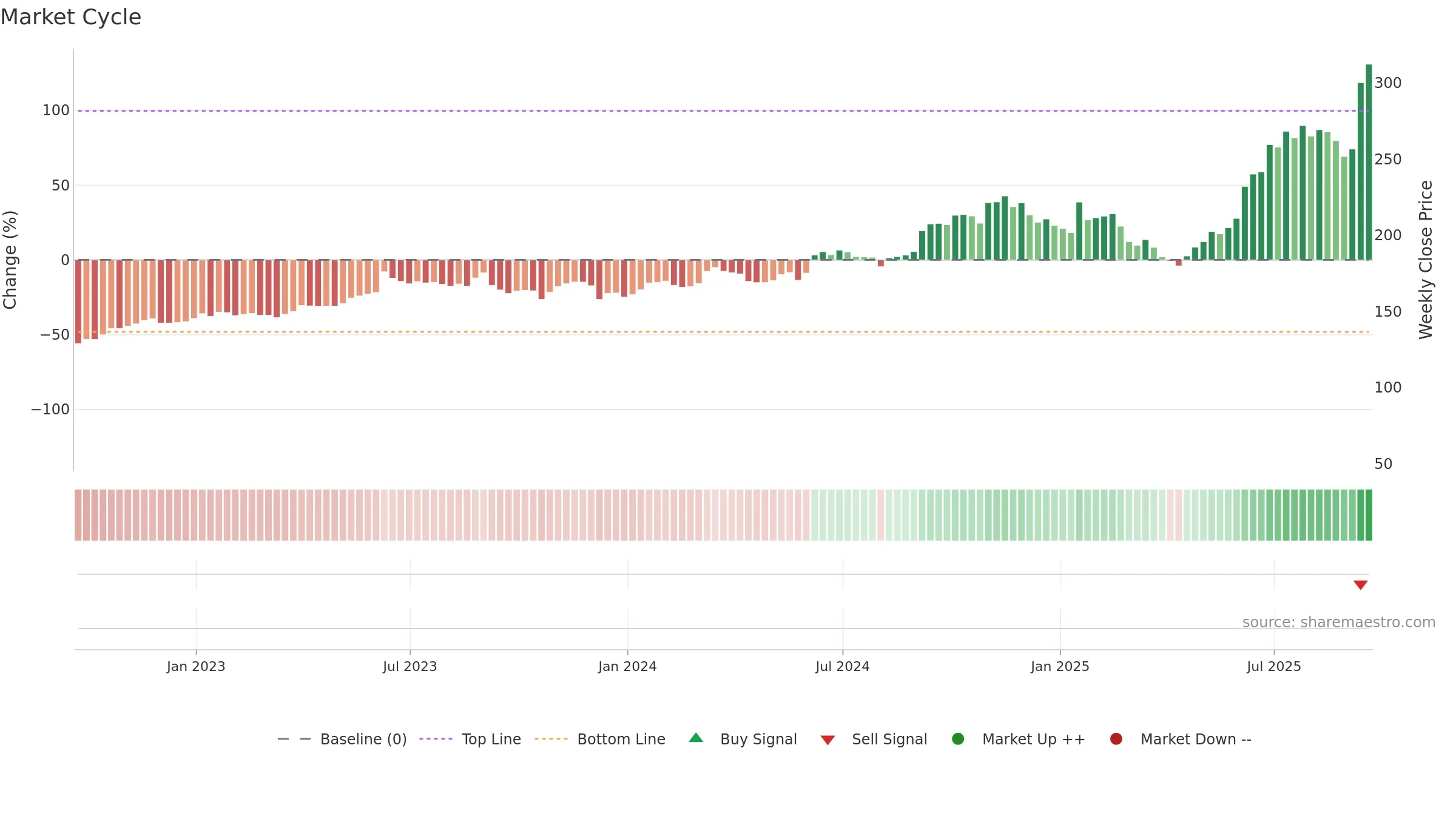Click the Jan 2024 axis label

[627, 666]
